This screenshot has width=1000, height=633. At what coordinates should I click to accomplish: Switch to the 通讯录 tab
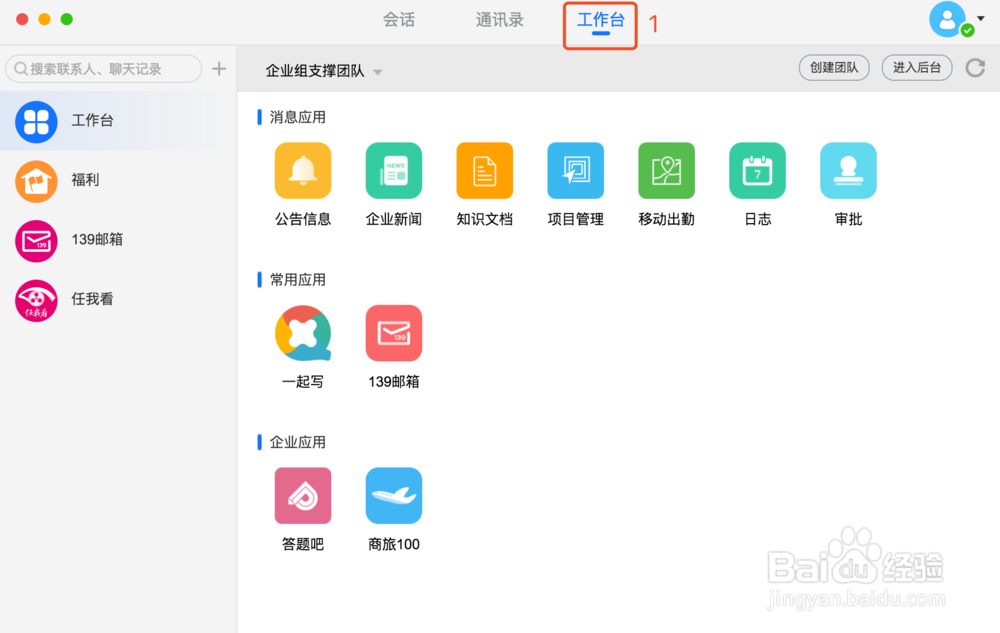click(498, 19)
